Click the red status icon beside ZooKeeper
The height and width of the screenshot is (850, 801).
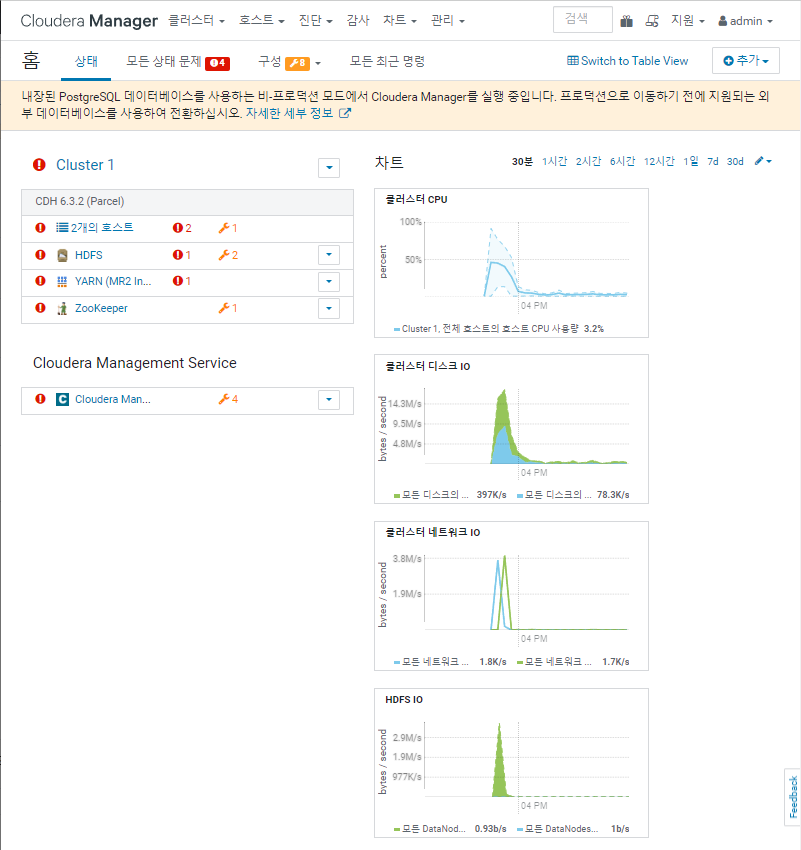tap(40, 308)
